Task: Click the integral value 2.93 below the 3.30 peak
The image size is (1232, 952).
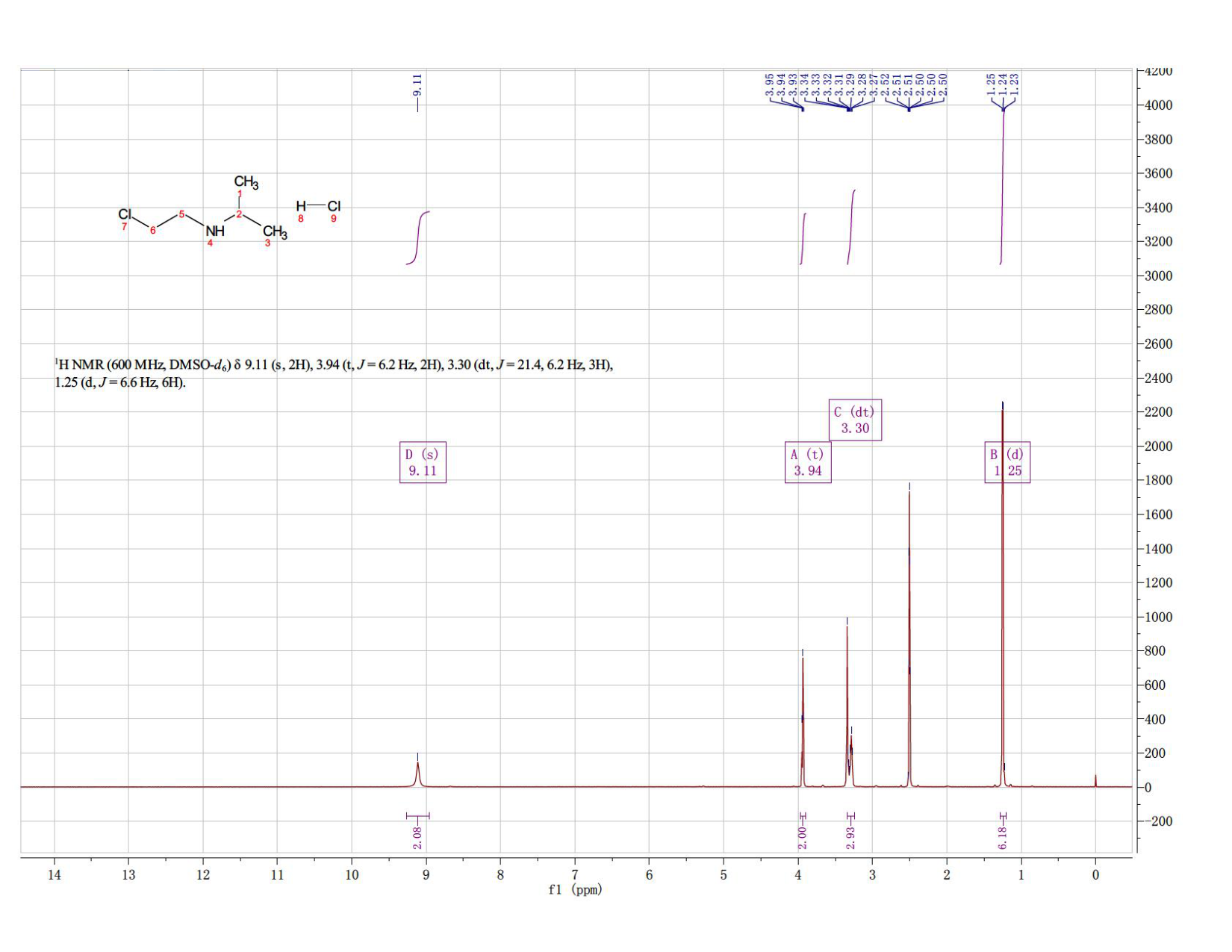Action: pyautogui.click(x=850, y=837)
